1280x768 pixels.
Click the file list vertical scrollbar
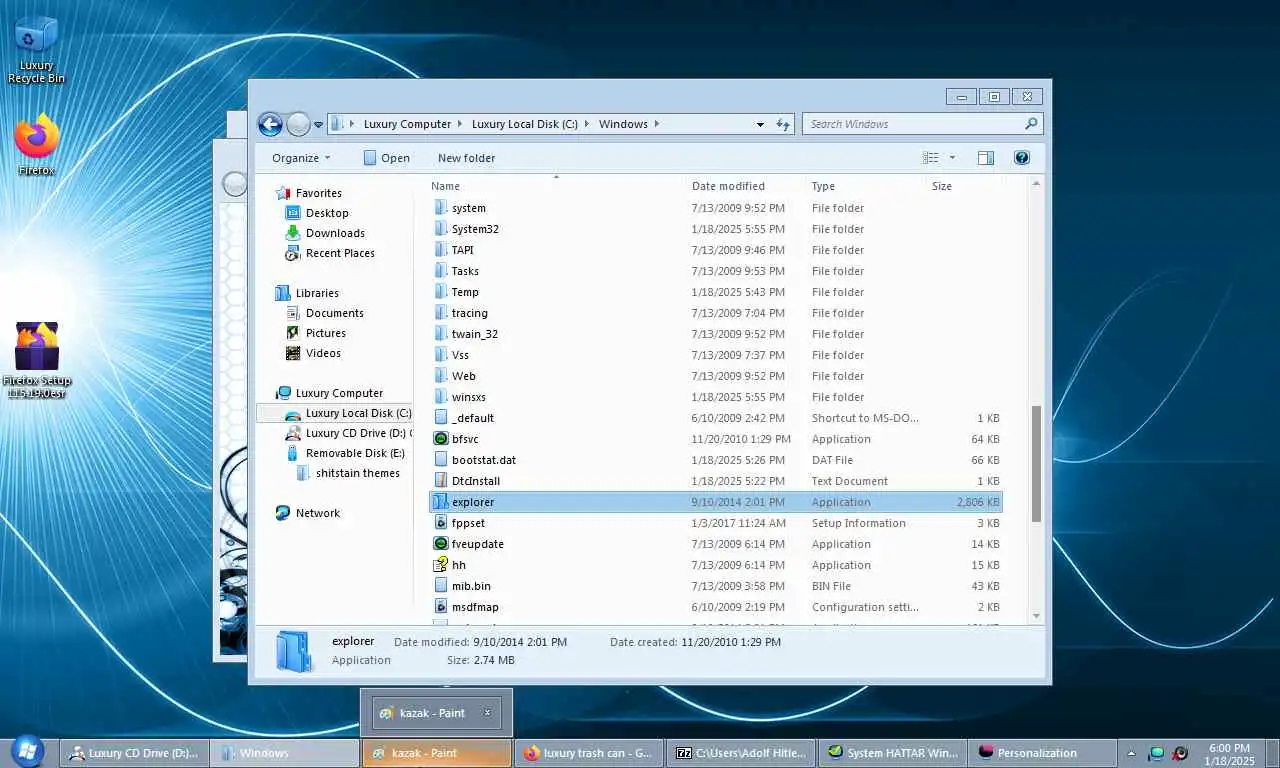[x=1036, y=462]
